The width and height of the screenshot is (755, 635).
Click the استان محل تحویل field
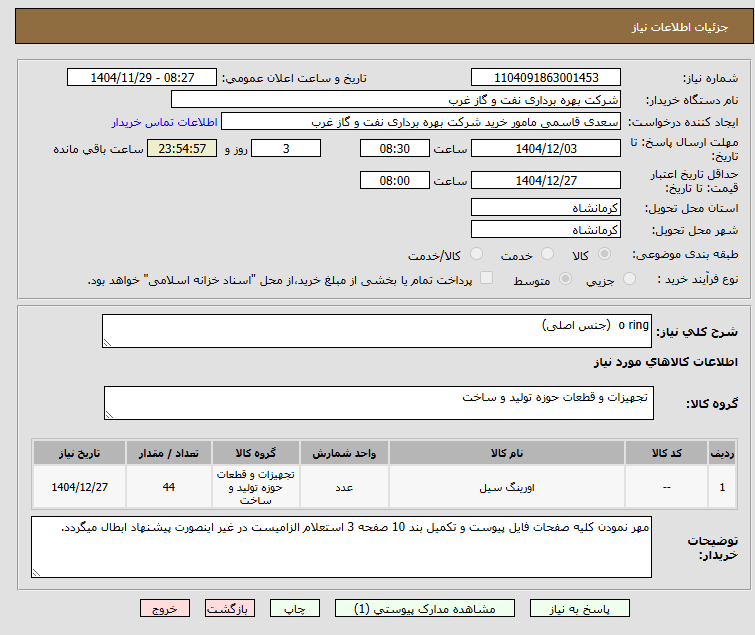[546, 207]
